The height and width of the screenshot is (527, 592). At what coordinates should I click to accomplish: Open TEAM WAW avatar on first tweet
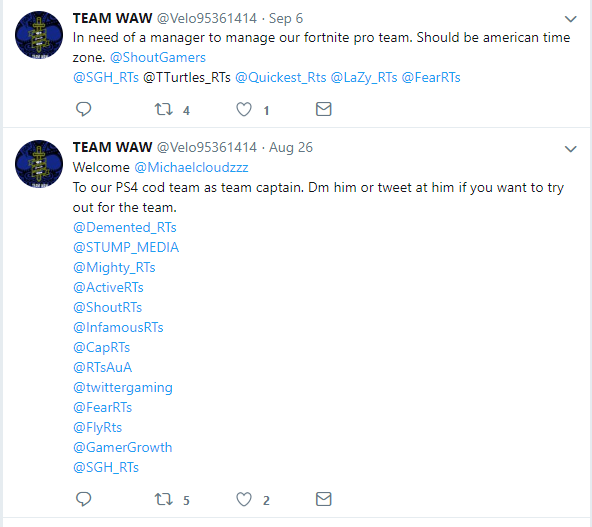pyautogui.click(x=39, y=35)
